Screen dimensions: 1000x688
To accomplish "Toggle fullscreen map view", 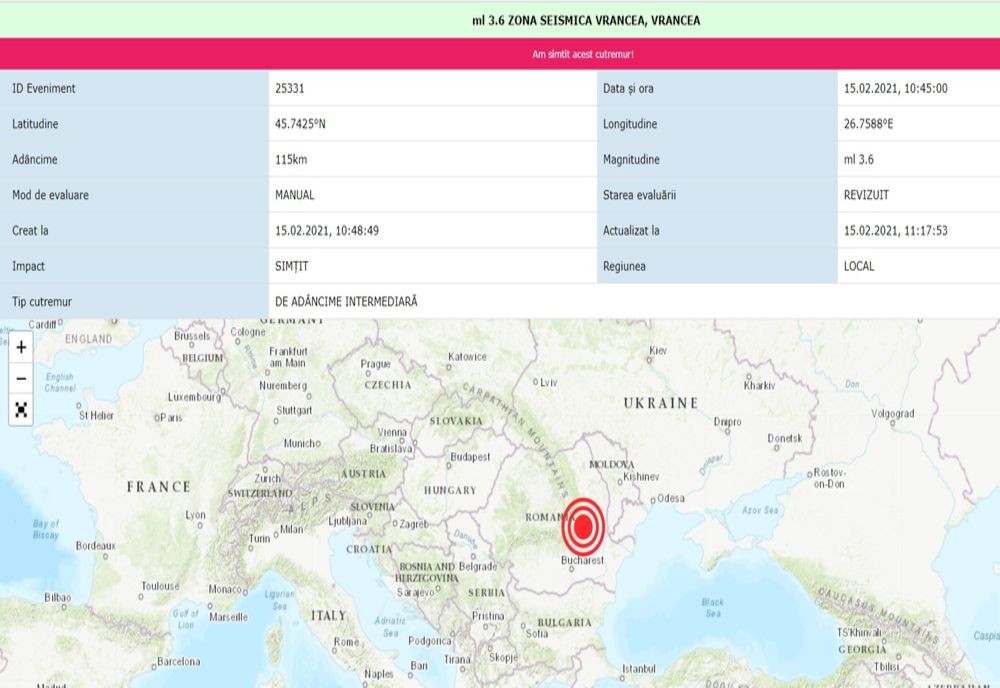I will point(21,409).
